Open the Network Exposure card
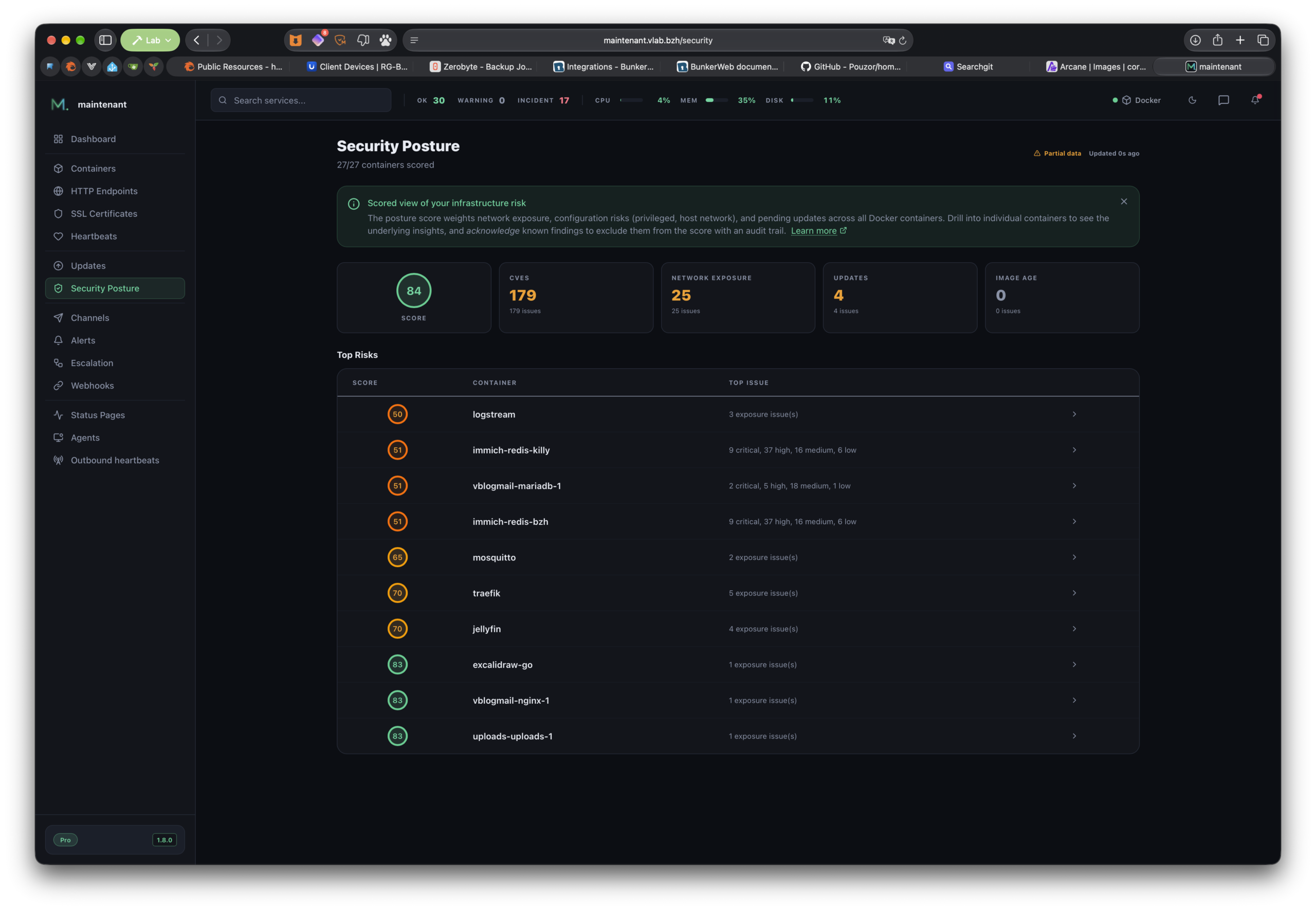Image resolution: width=1316 pixels, height=911 pixels. point(738,297)
